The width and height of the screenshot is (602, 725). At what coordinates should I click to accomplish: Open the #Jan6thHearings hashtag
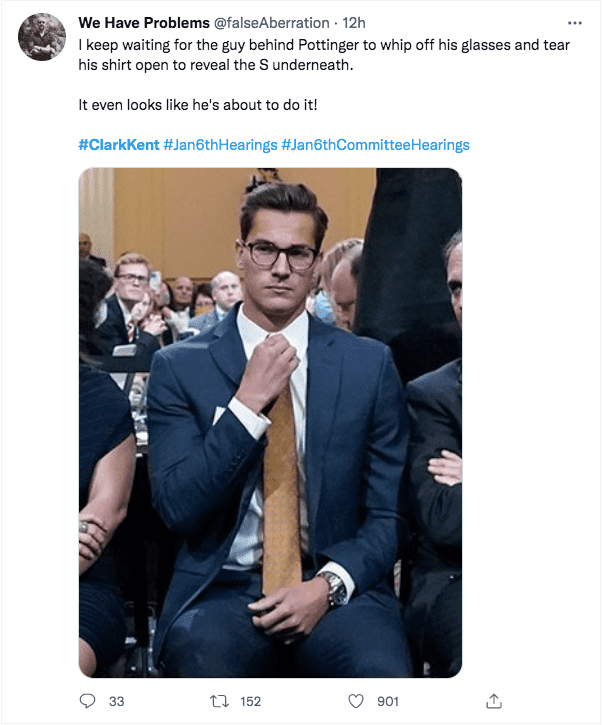tap(220, 145)
